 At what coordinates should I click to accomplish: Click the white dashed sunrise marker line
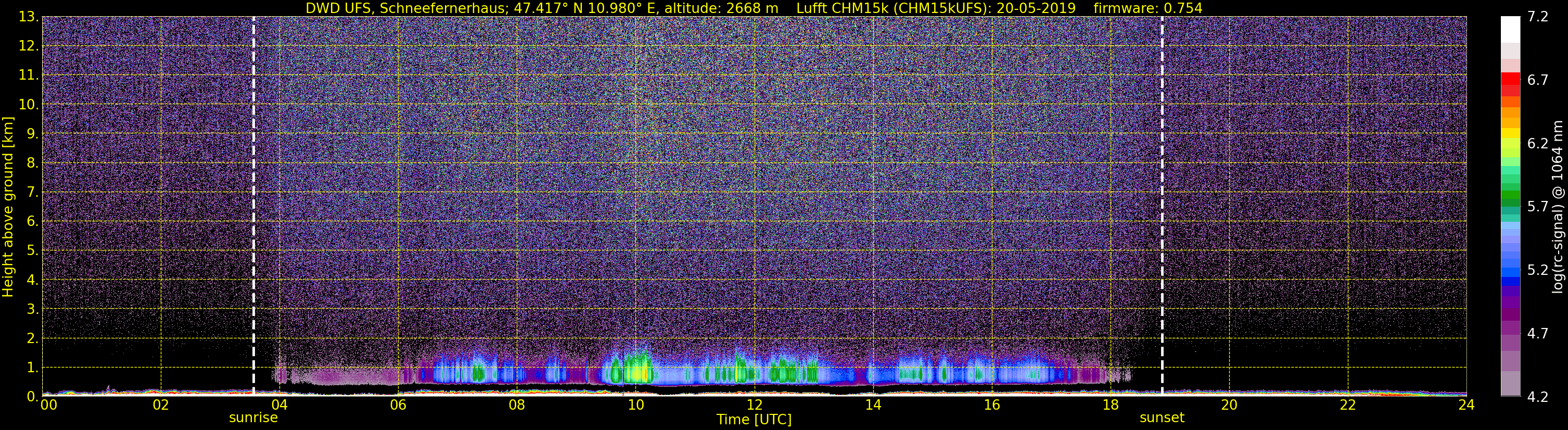click(253, 206)
